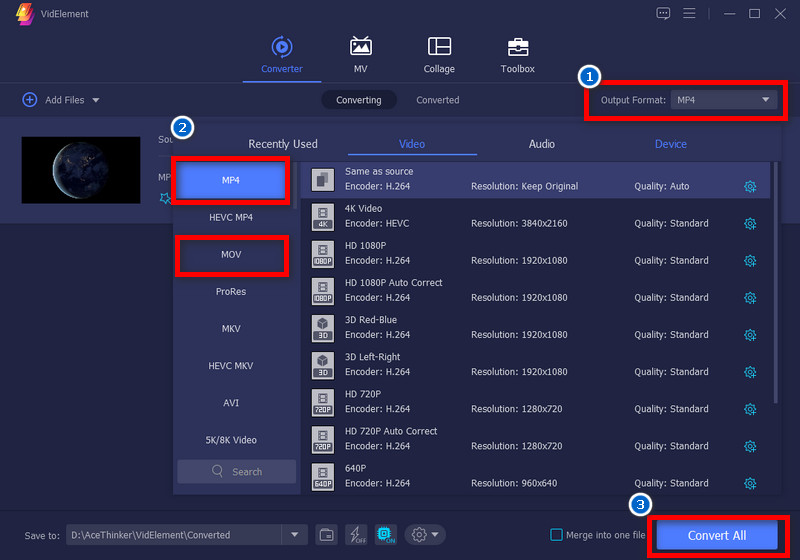The image size is (800, 560).
Task: Select the 5K/8K Video format
Action: click(x=231, y=440)
